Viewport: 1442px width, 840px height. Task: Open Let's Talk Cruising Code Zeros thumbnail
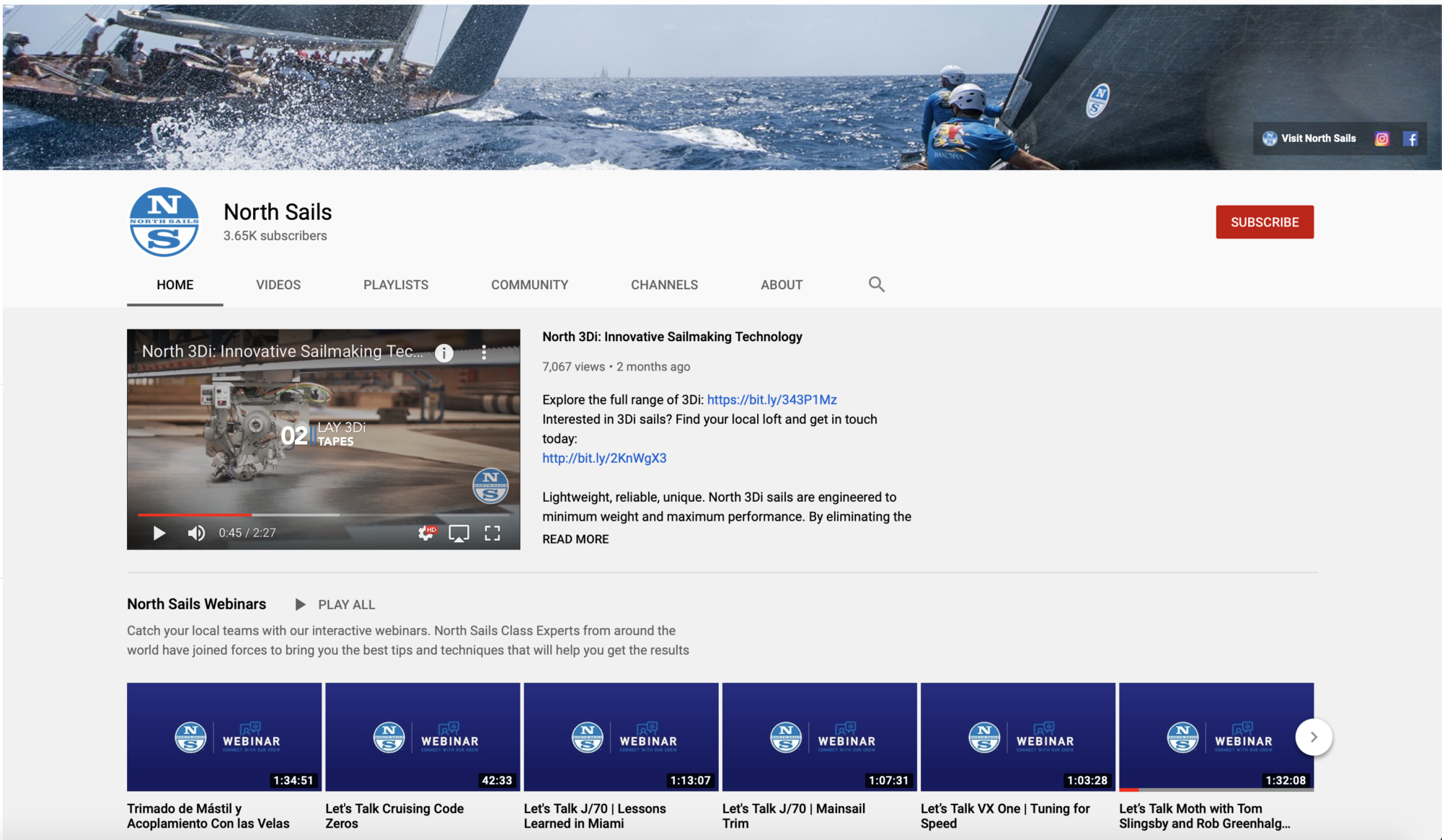[x=423, y=737]
